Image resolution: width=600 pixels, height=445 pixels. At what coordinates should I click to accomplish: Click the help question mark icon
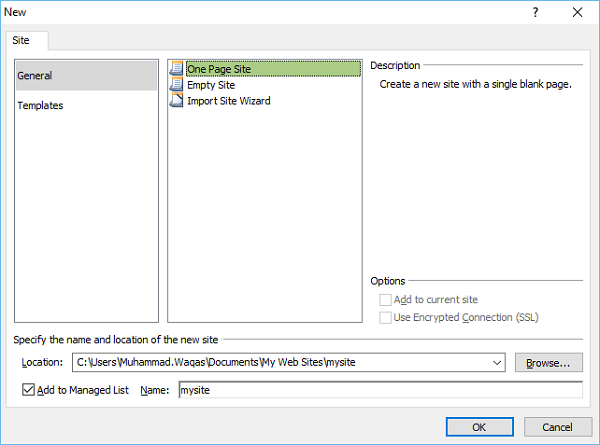click(535, 13)
